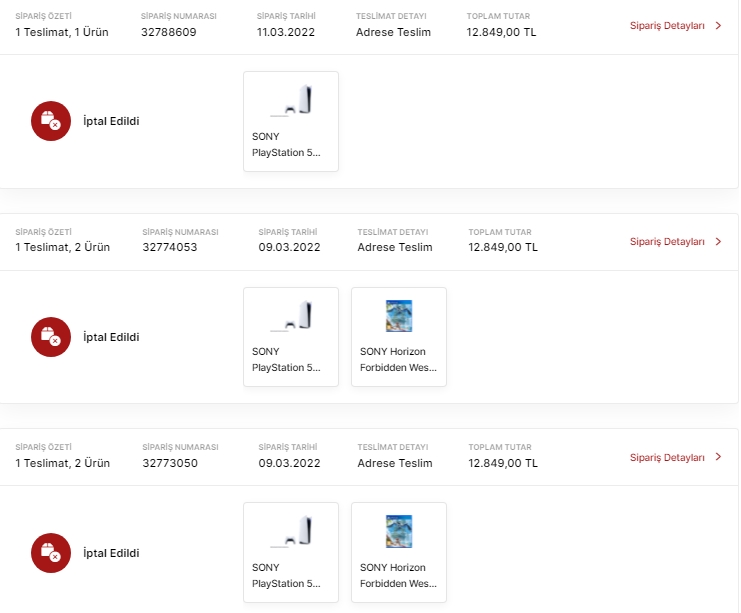The height and width of the screenshot is (613, 741).
Task: Click the cancelled status icon of order 32788609
Action: (50, 121)
